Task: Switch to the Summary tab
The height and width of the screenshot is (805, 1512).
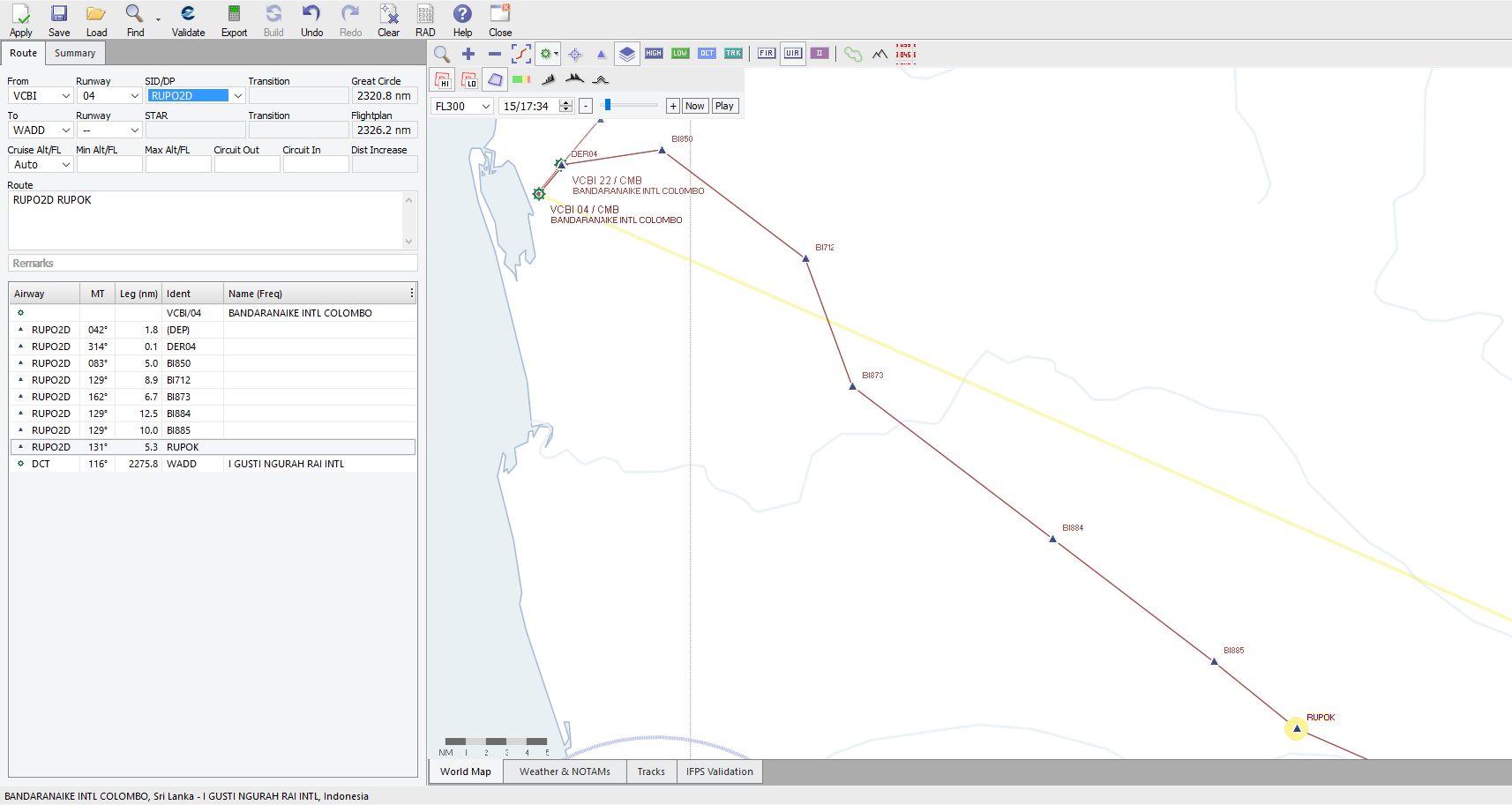Action: pyautogui.click(x=74, y=53)
